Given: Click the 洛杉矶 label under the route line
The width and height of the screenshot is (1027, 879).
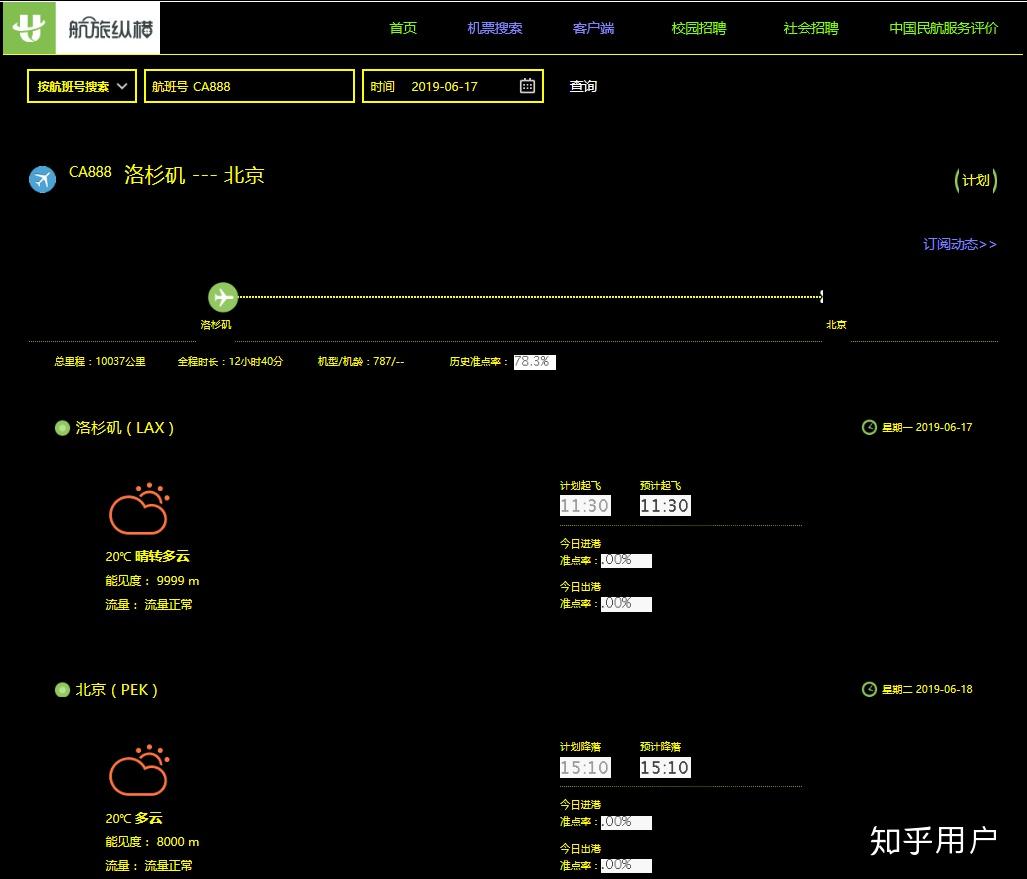Looking at the screenshot, I should [x=215, y=324].
